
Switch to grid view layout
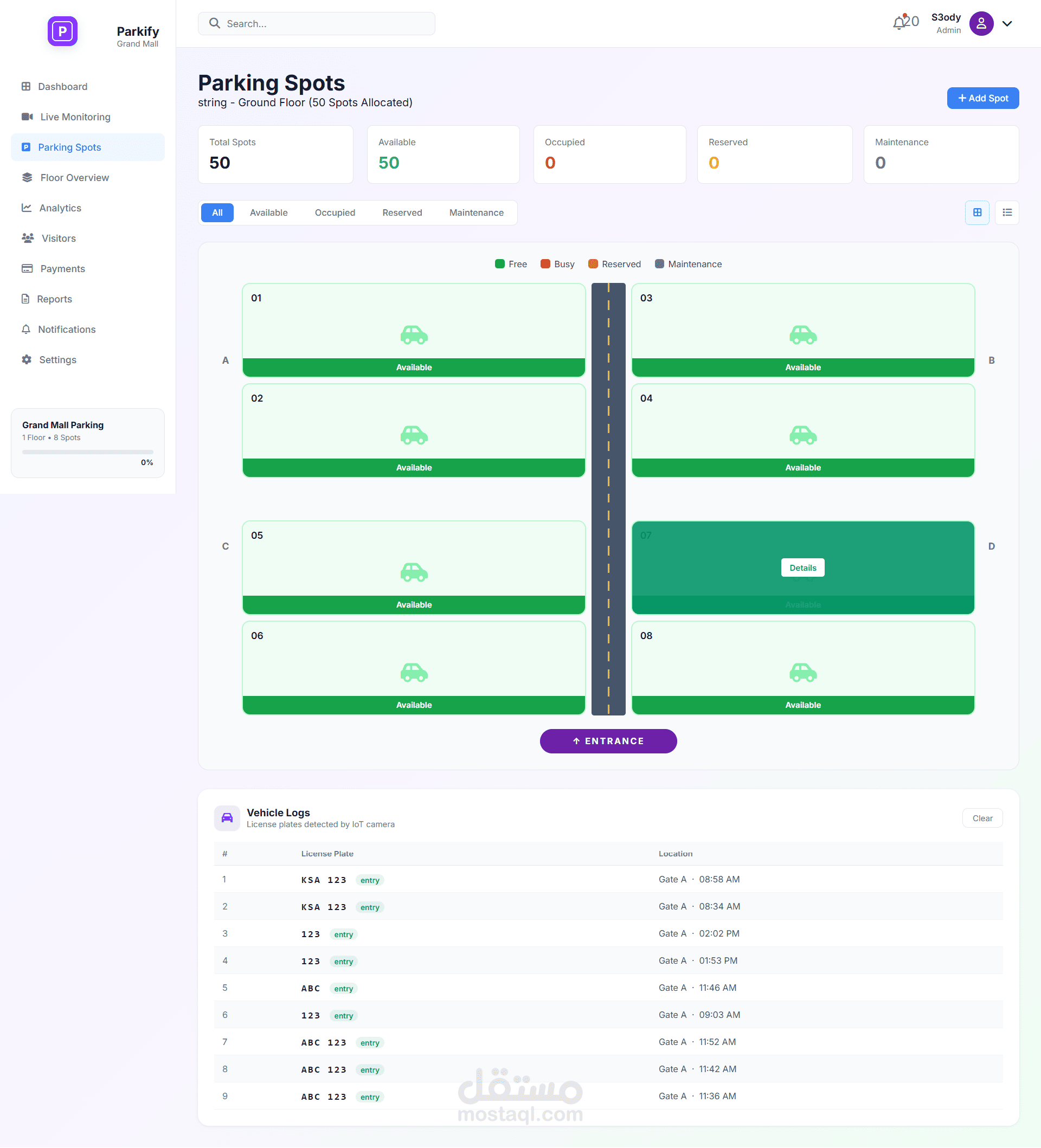pyautogui.click(x=976, y=212)
